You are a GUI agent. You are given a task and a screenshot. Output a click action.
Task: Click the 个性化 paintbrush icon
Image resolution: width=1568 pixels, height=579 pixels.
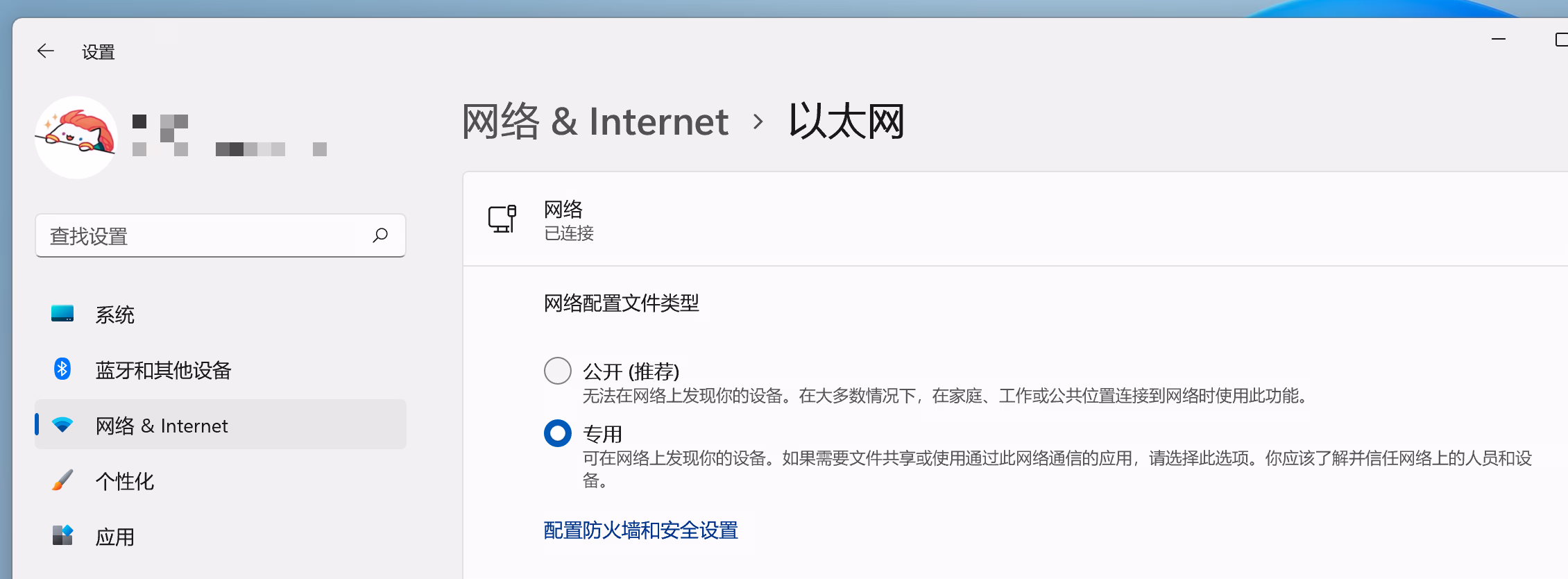click(x=62, y=480)
